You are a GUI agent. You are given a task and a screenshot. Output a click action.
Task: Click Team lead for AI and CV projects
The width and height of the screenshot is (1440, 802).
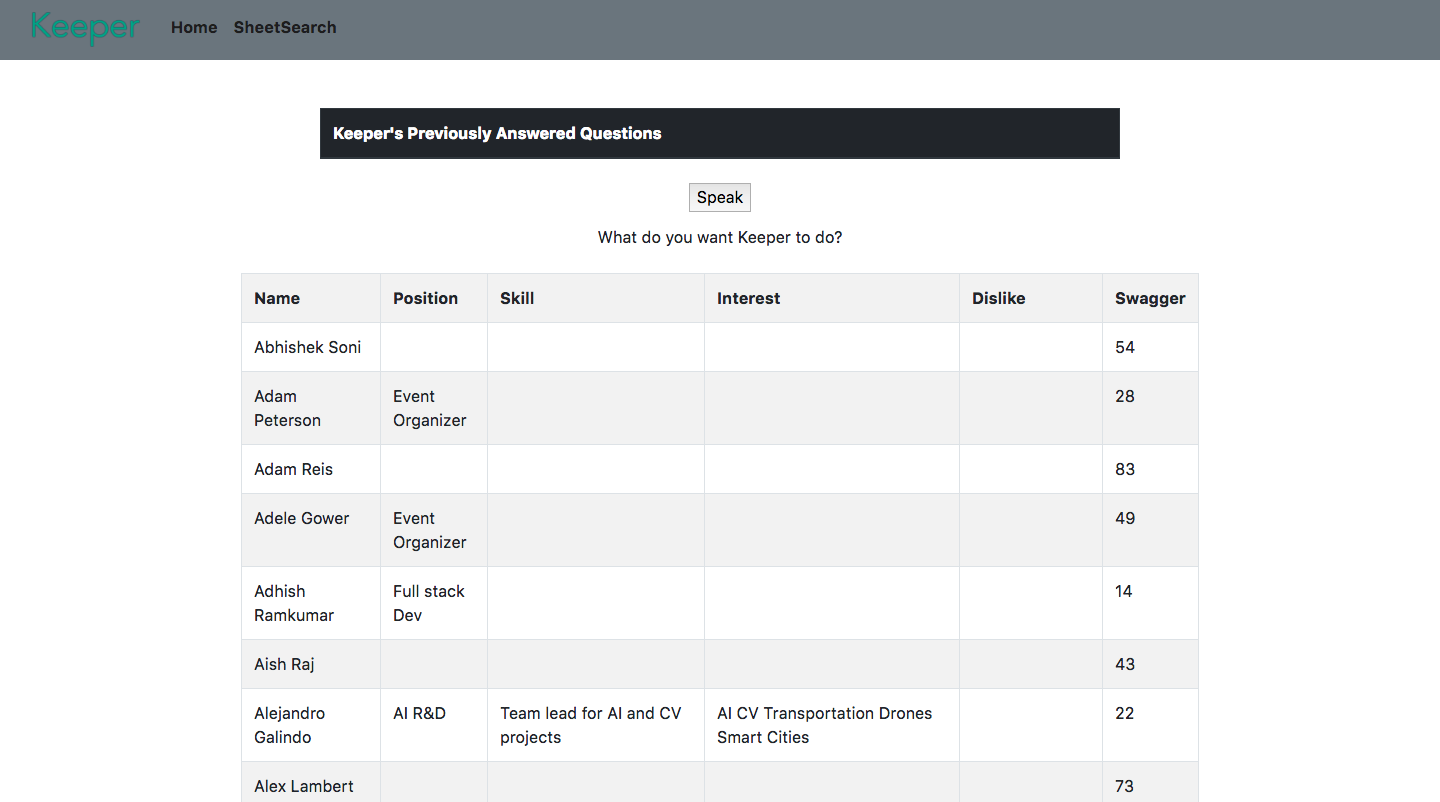pos(596,725)
